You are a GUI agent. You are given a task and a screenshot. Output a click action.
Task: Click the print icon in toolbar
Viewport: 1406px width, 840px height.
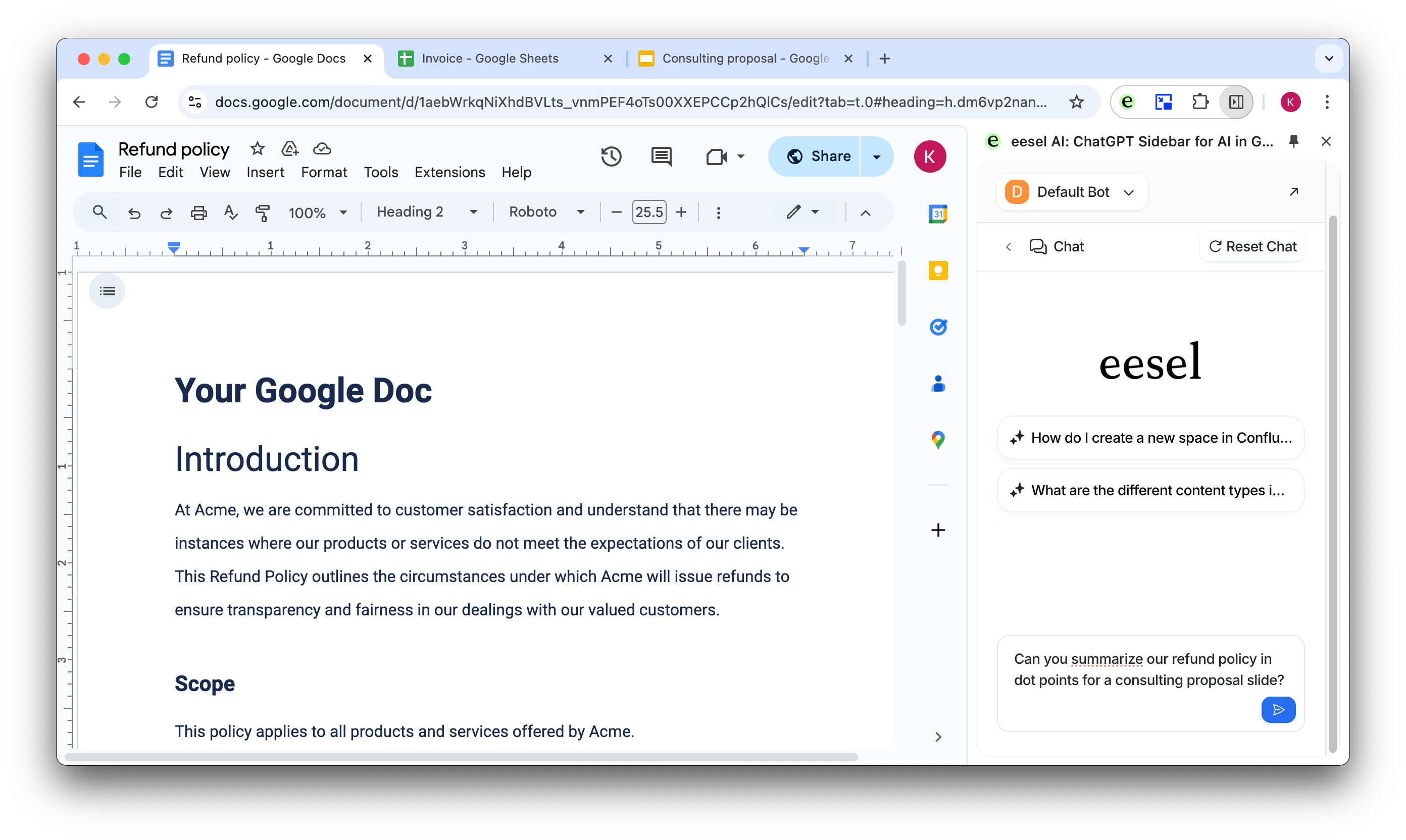coord(199,212)
